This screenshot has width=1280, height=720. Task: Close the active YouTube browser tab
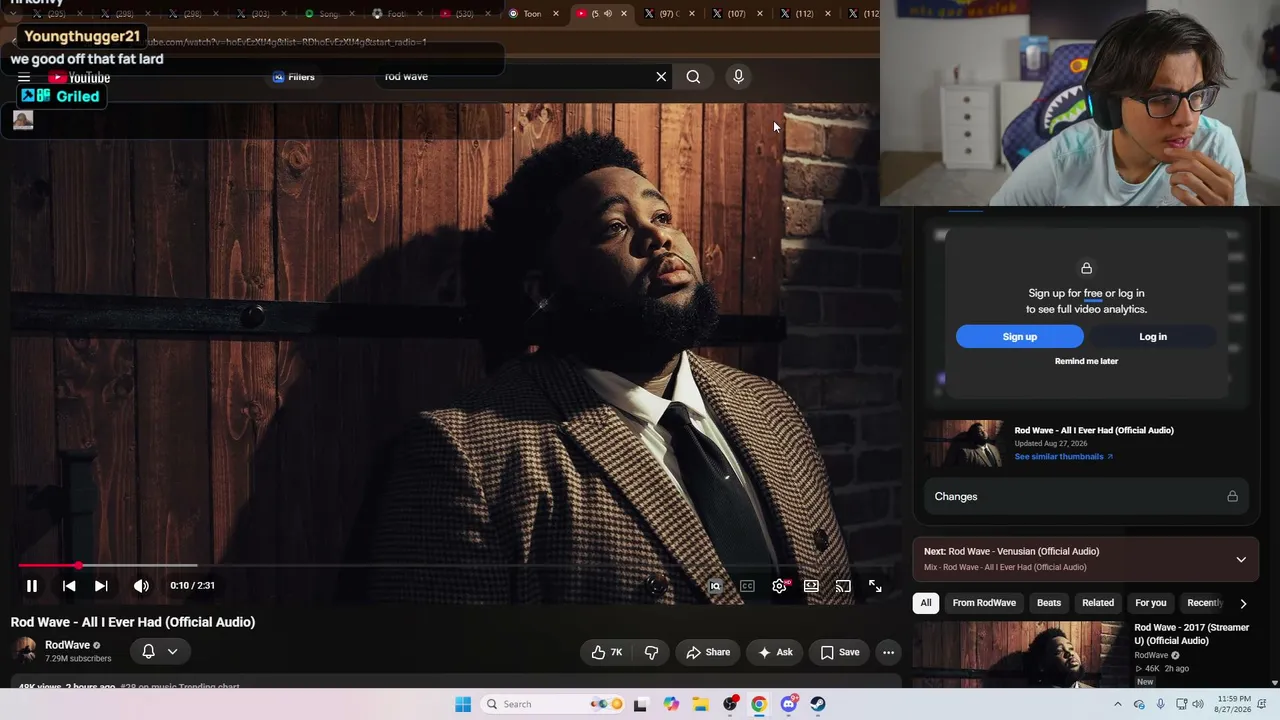tap(624, 14)
